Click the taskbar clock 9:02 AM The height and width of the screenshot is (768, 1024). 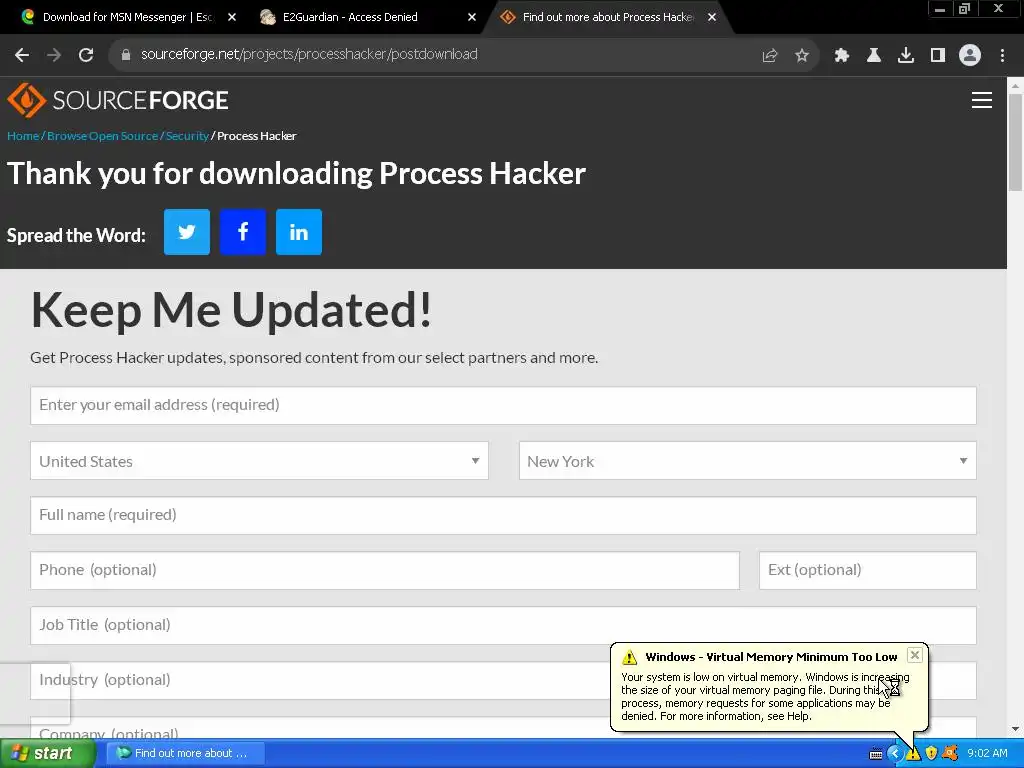pyautogui.click(x=987, y=753)
